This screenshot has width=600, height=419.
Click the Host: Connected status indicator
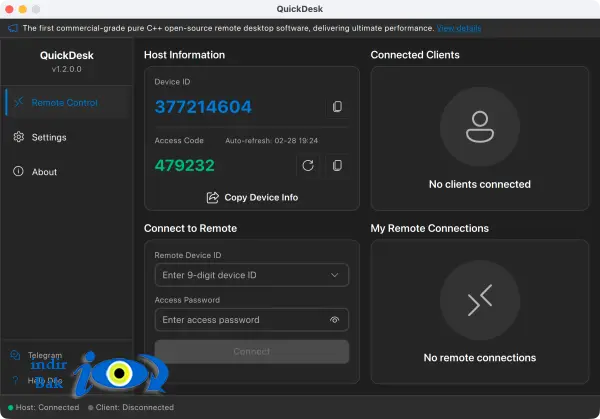coord(44,408)
